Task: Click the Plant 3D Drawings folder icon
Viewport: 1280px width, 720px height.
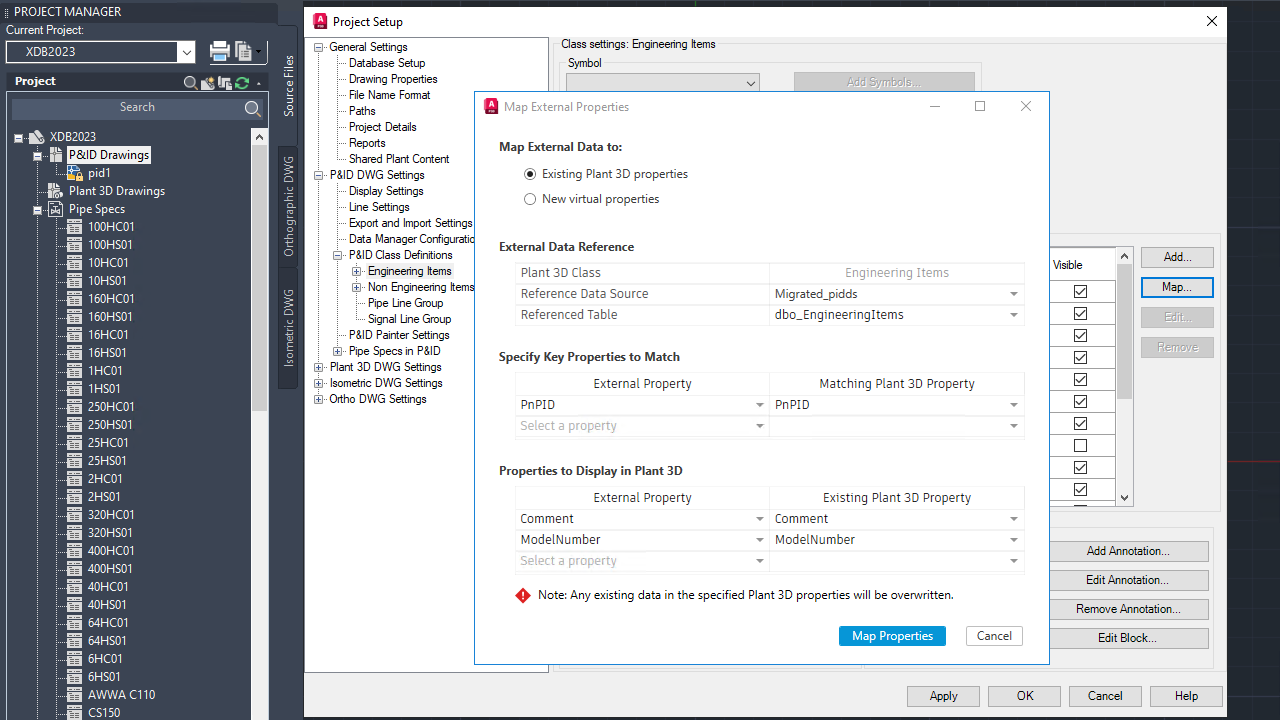Action: pos(56,191)
